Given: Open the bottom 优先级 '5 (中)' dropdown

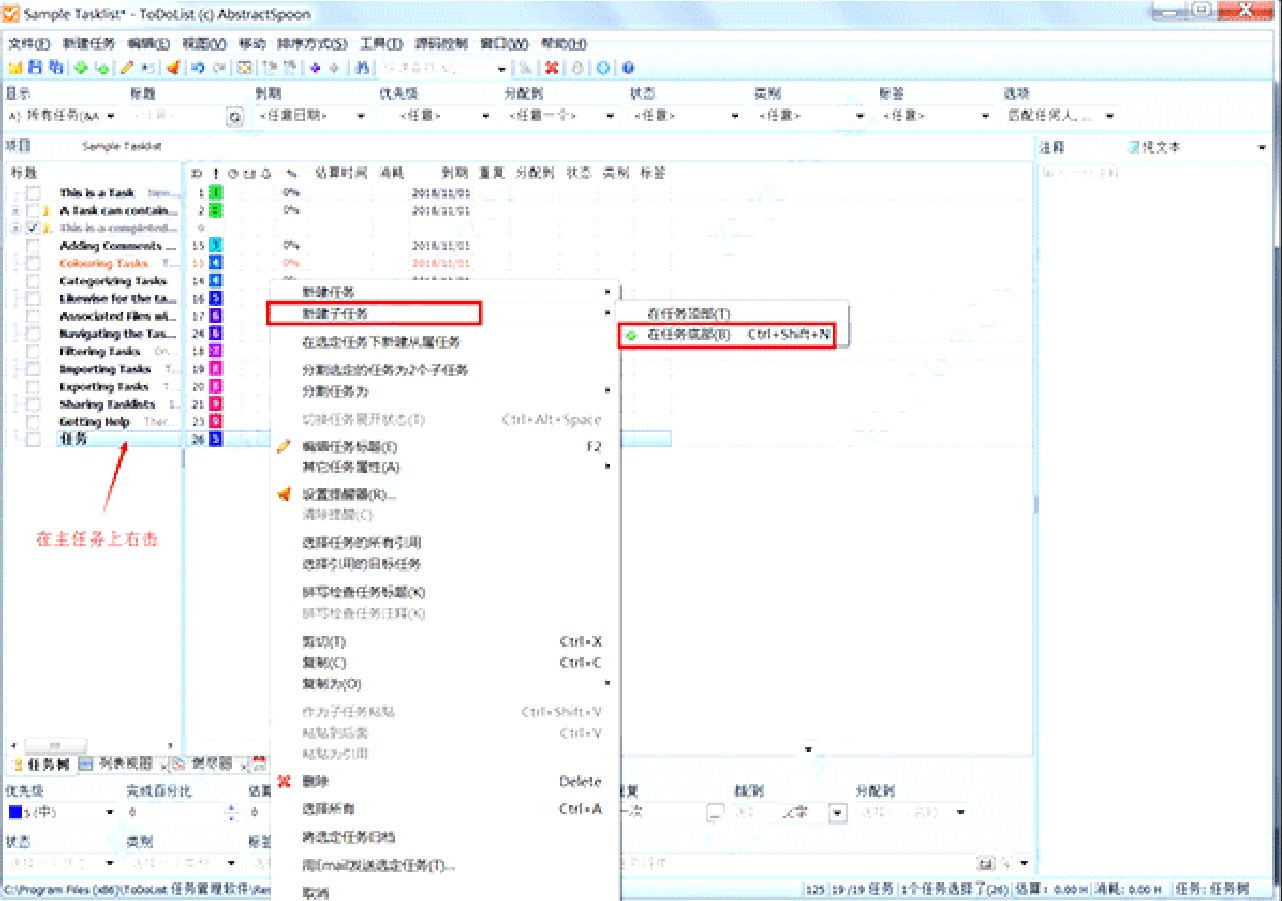Looking at the screenshot, I should coord(110,812).
